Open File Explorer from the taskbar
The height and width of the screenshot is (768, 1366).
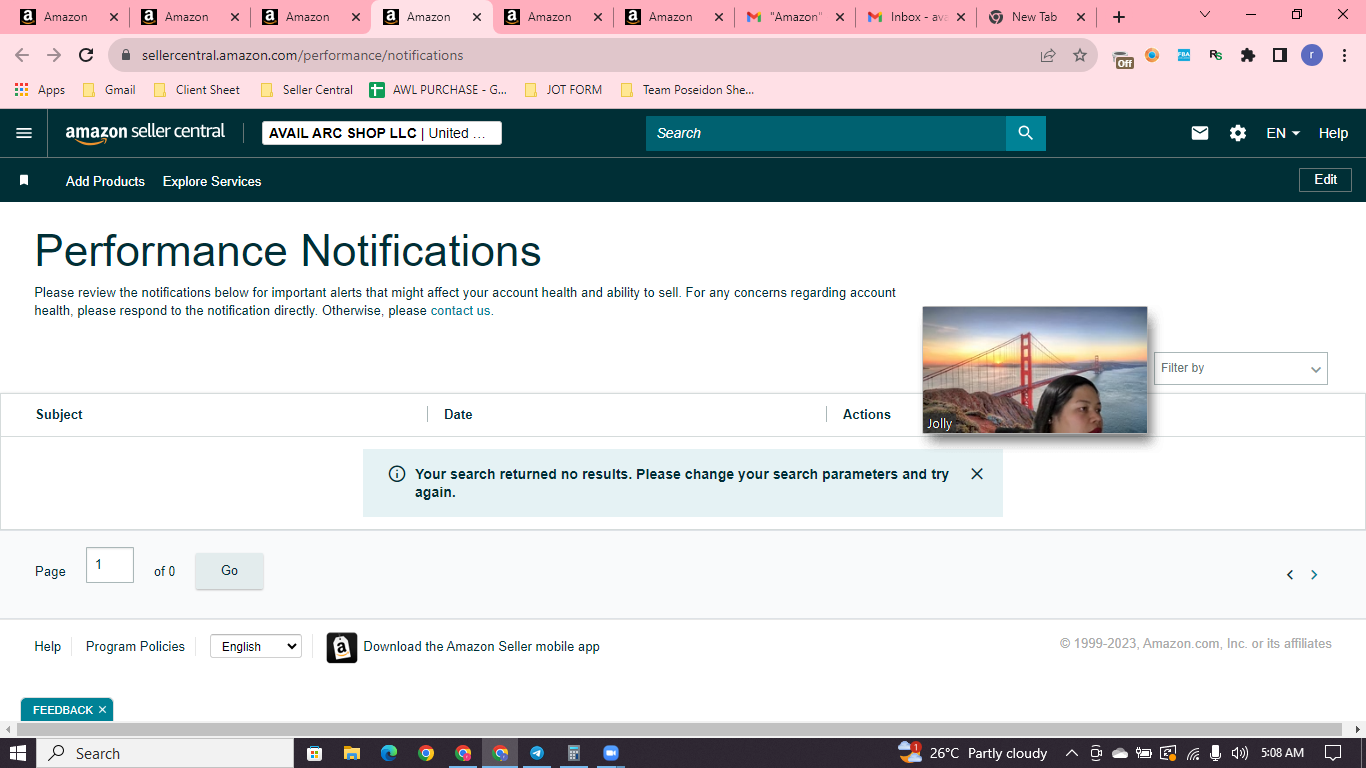pyautogui.click(x=351, y=753)
